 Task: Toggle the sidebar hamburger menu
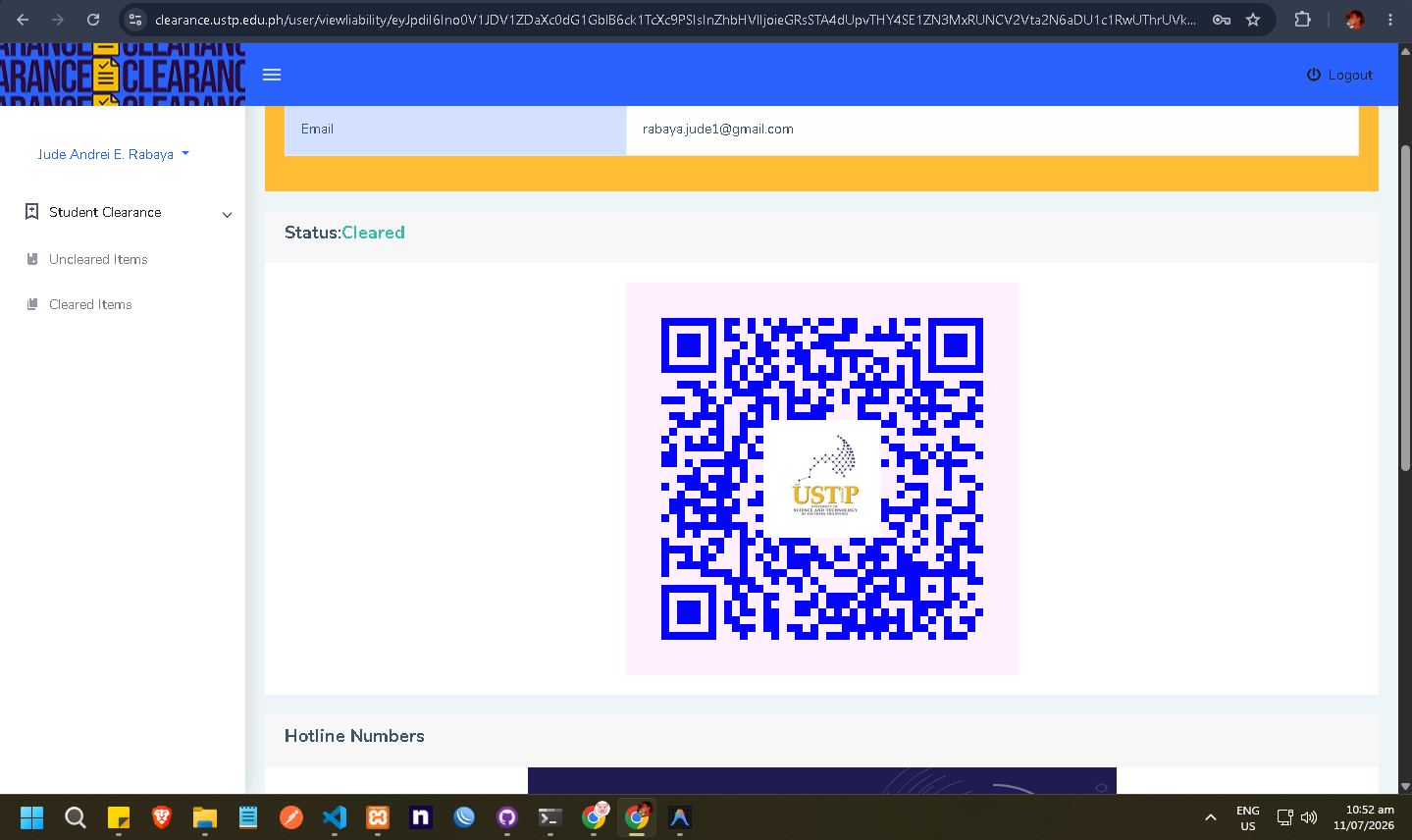pos(272,75)
